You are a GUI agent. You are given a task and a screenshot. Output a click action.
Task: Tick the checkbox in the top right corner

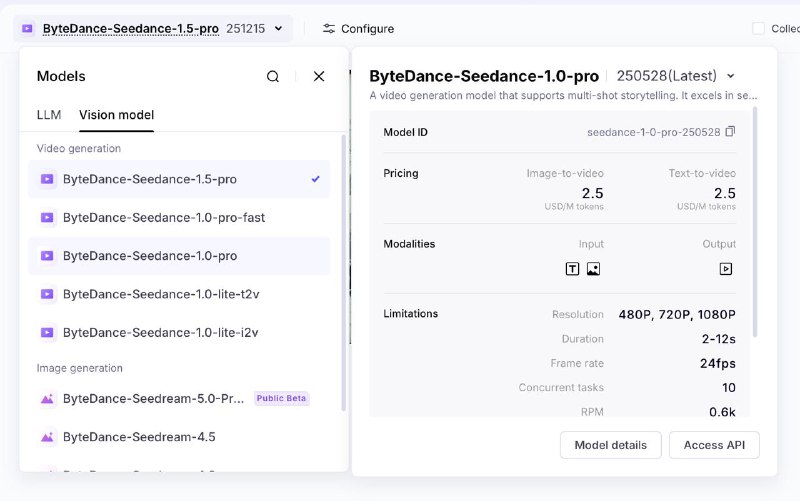pos(759,29)
